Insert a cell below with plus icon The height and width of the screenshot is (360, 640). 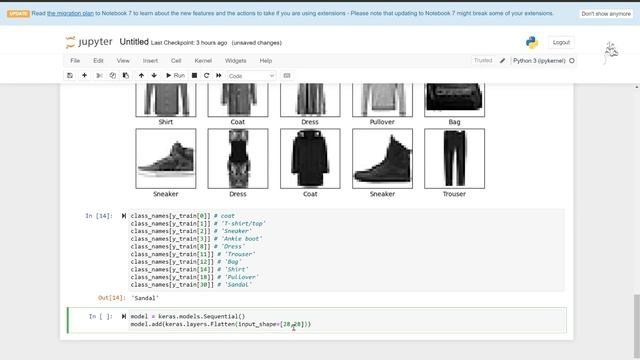pos(84,76)
